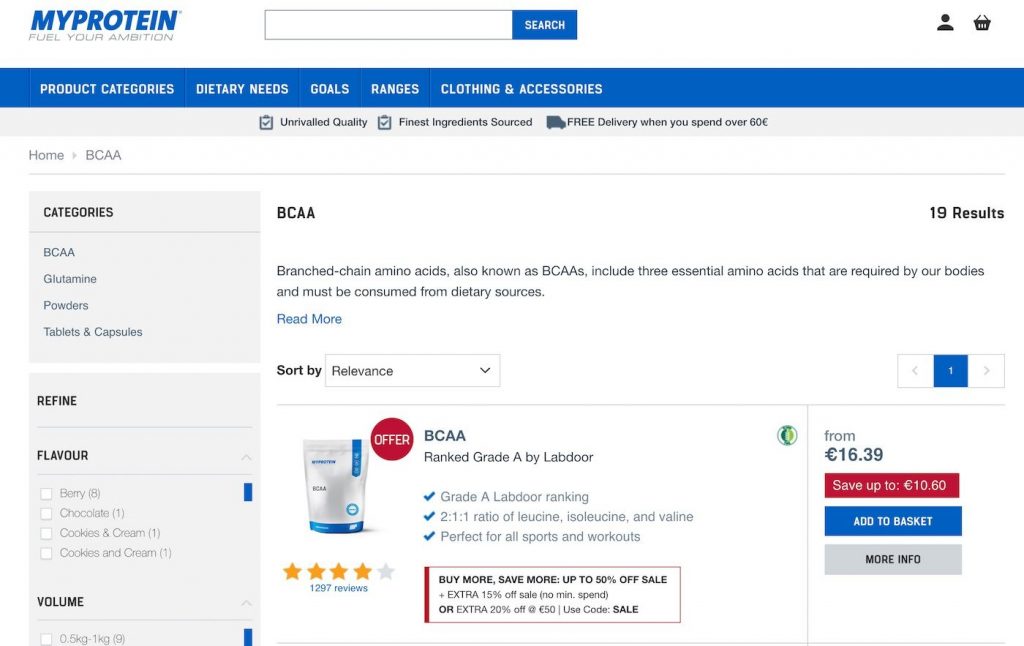Click the €16.39 price
The height and width of the screenshot is (646, 1024).
(x=854, y=455)
